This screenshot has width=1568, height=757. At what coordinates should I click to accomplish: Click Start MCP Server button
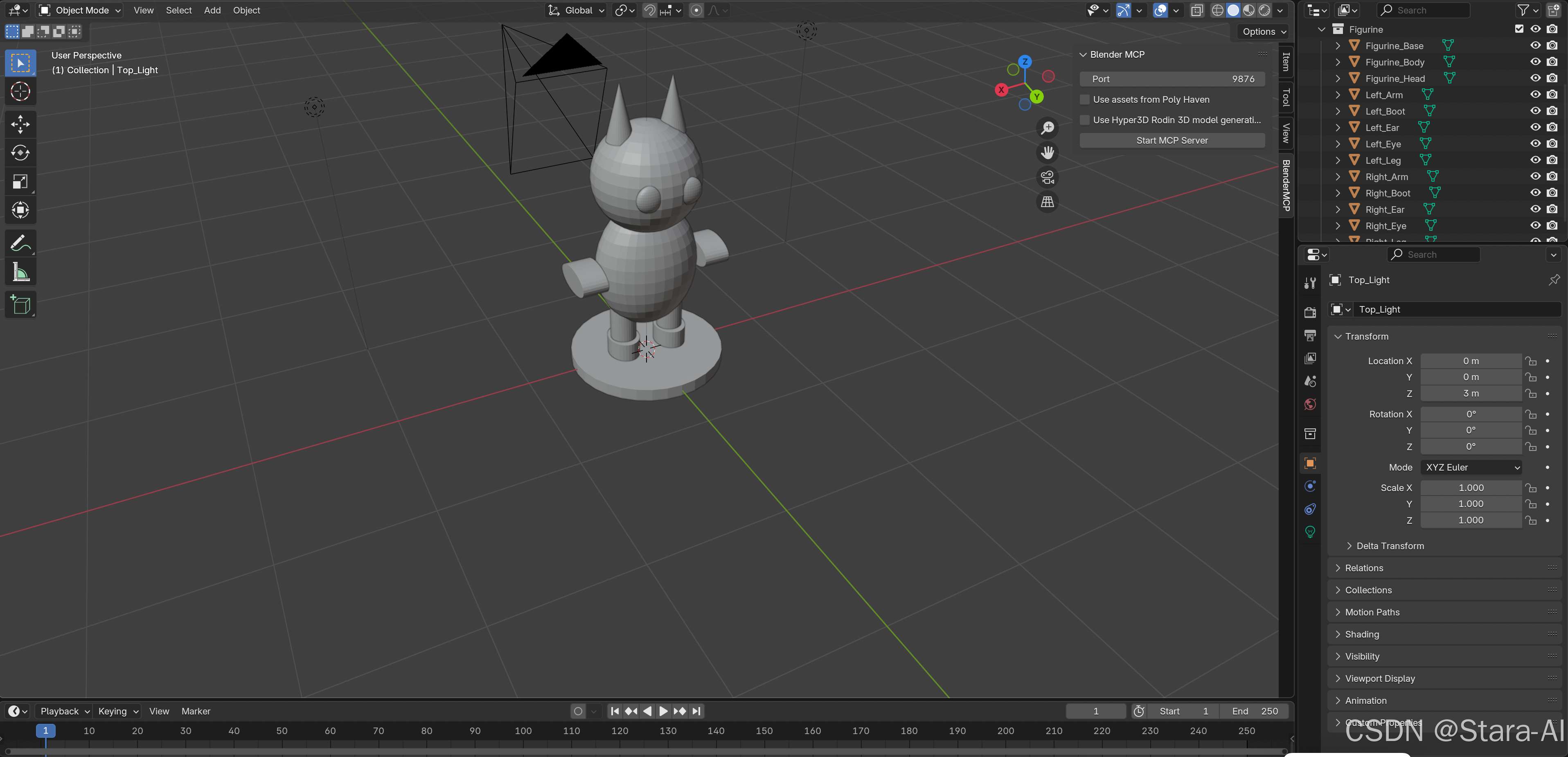click(1172, 141)
